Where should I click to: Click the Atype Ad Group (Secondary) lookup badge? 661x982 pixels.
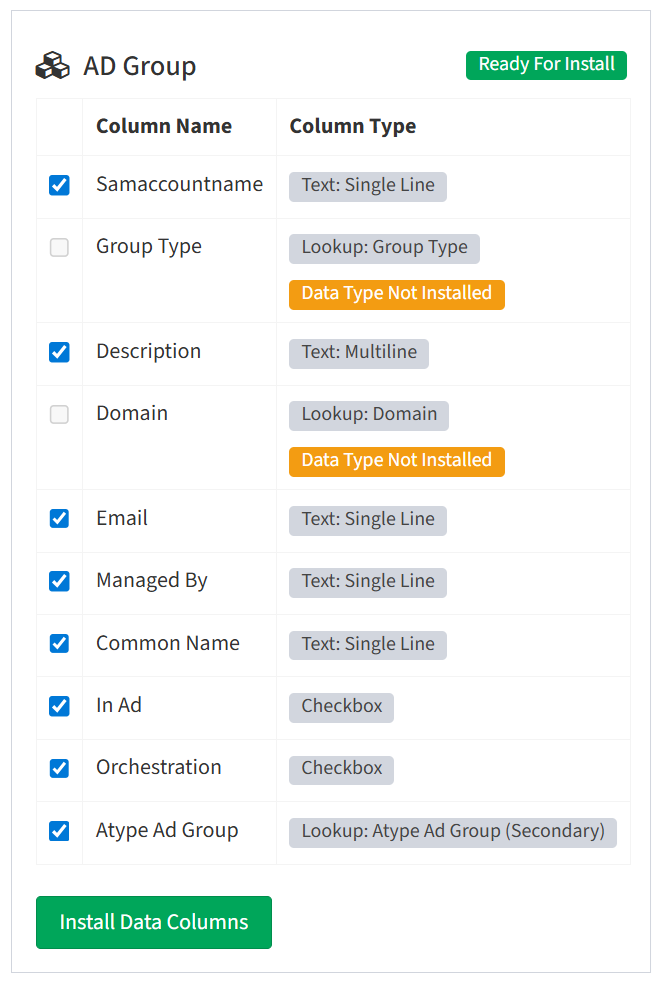point(453,832)
